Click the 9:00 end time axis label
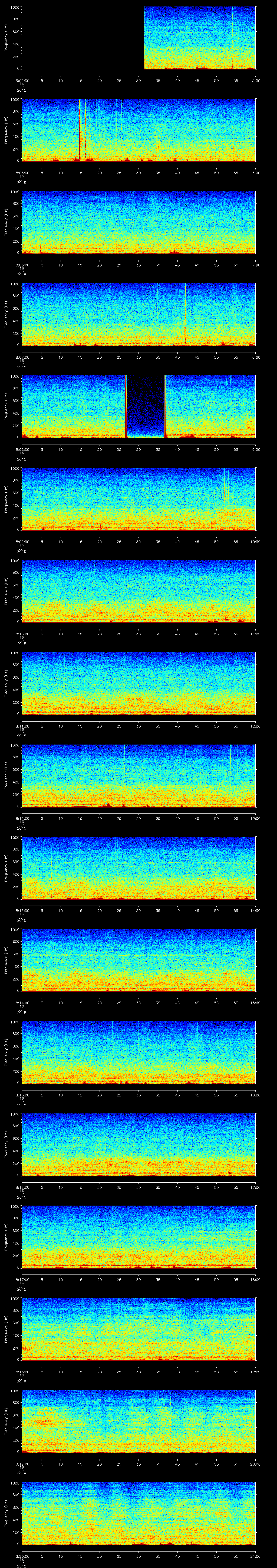Viewport: 277px width, 1568px height. tap(256, 449)
